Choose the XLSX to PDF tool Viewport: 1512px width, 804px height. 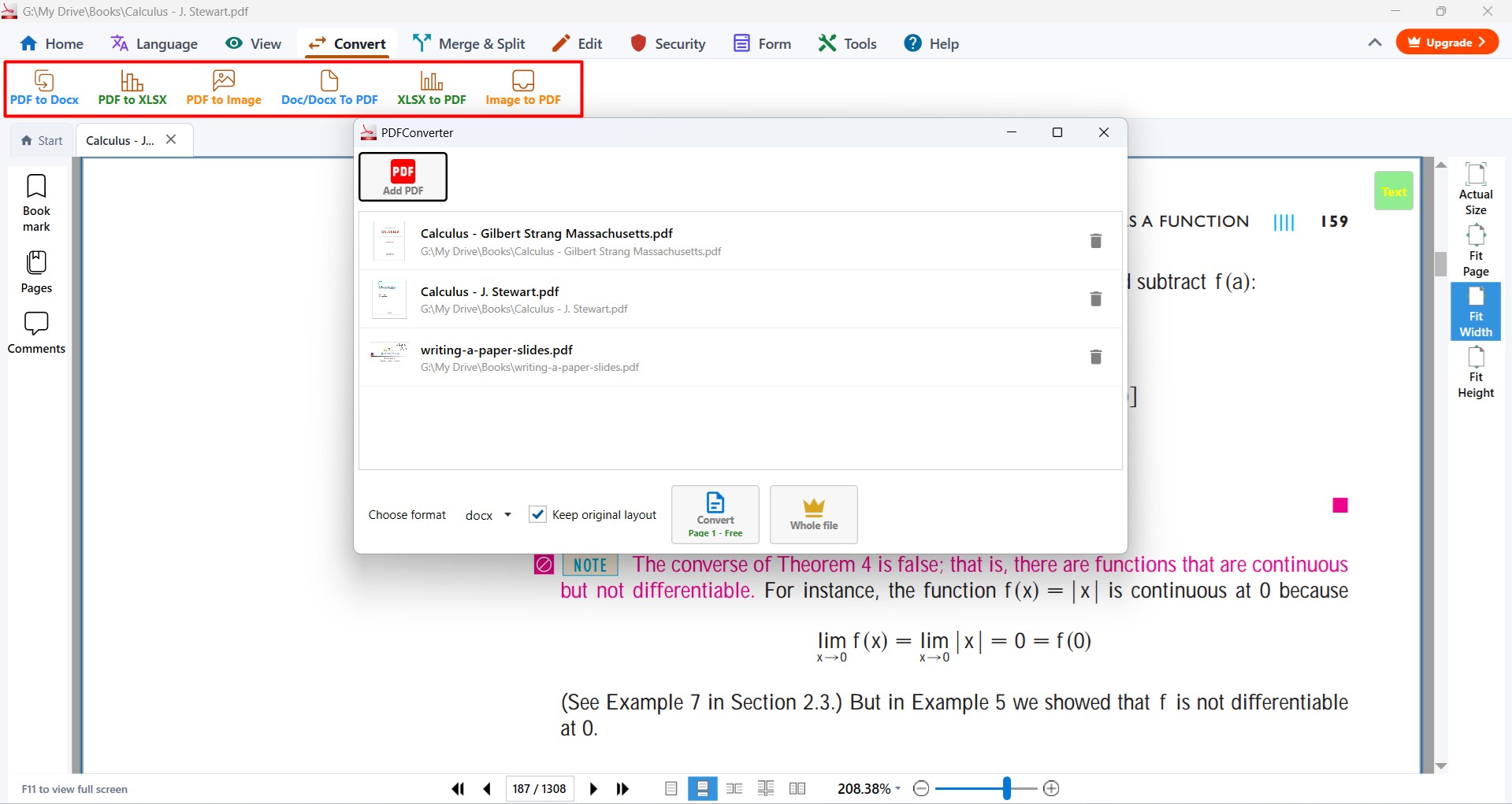(x=432, y=87)
